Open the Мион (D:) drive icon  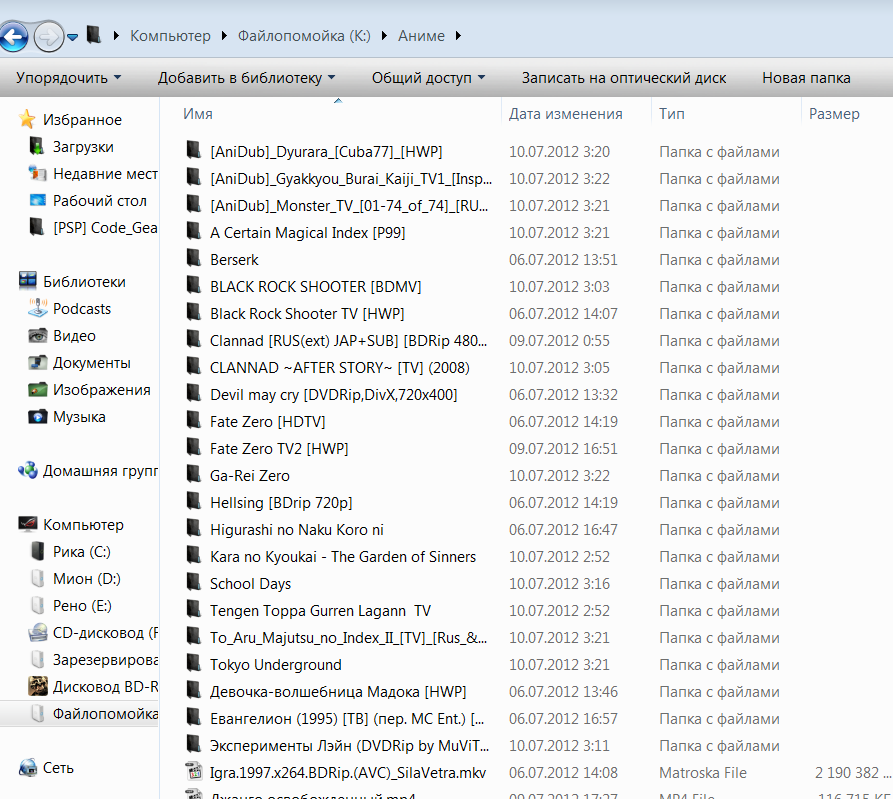[x=37, y=578]
